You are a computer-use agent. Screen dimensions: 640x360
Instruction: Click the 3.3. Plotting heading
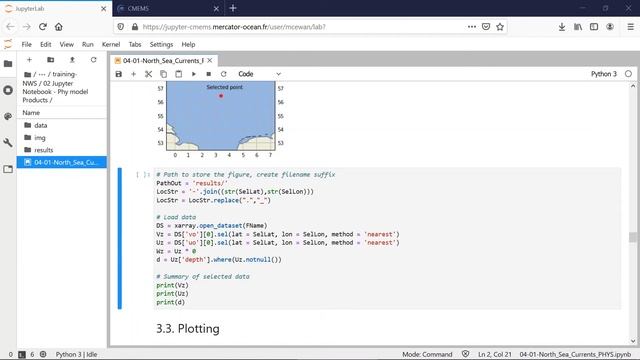188,329
